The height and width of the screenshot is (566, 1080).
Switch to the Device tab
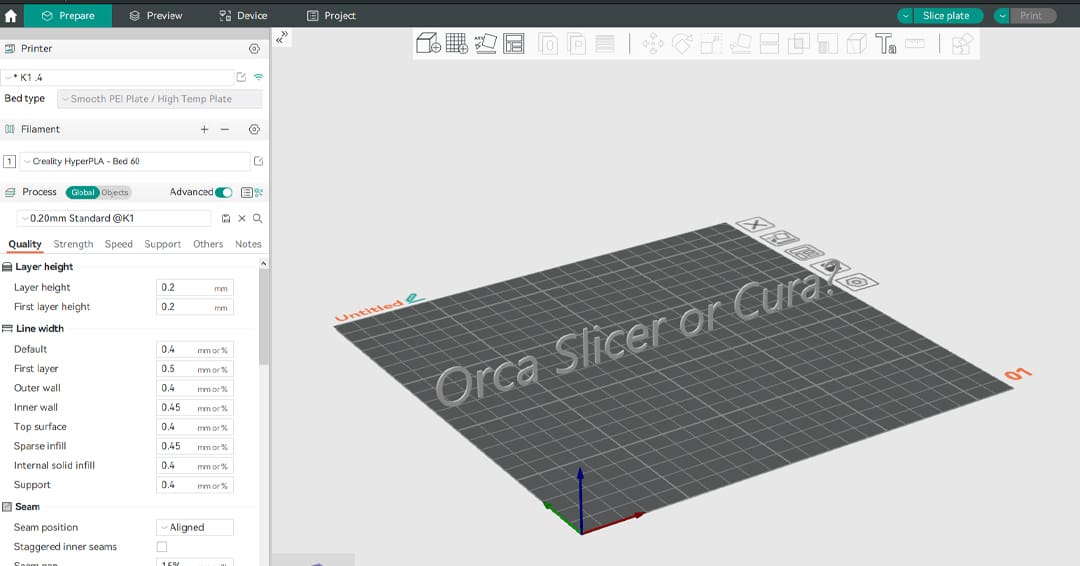[x=243, y=15]
